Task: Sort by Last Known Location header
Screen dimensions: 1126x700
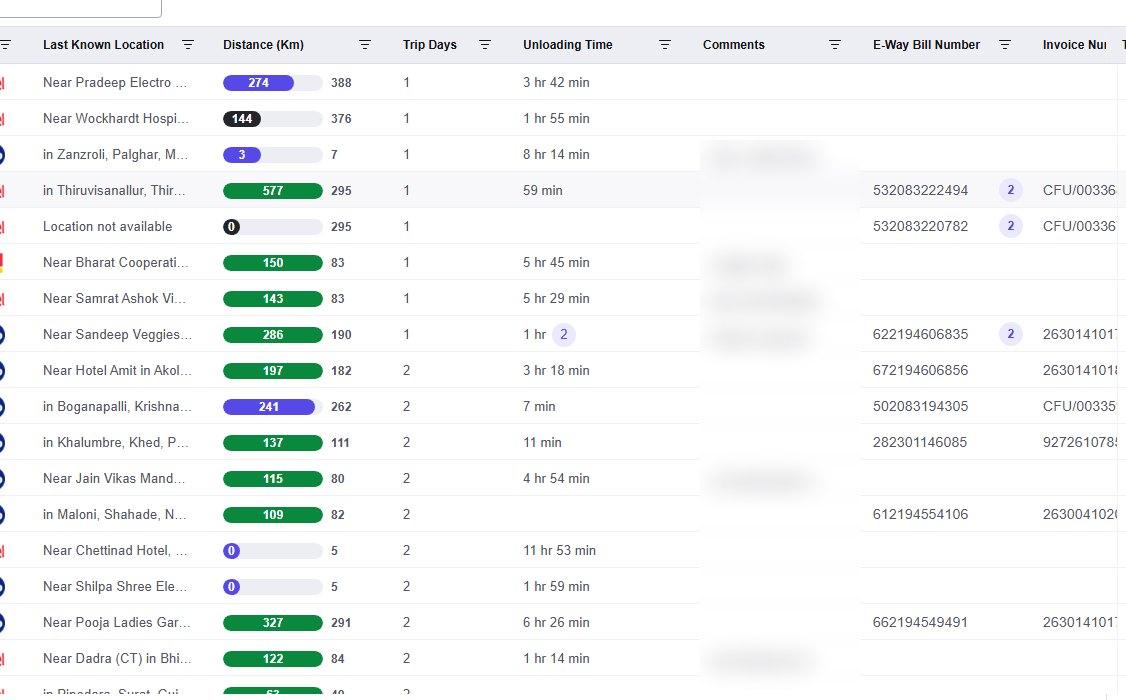Action: [x=103, y=45]
